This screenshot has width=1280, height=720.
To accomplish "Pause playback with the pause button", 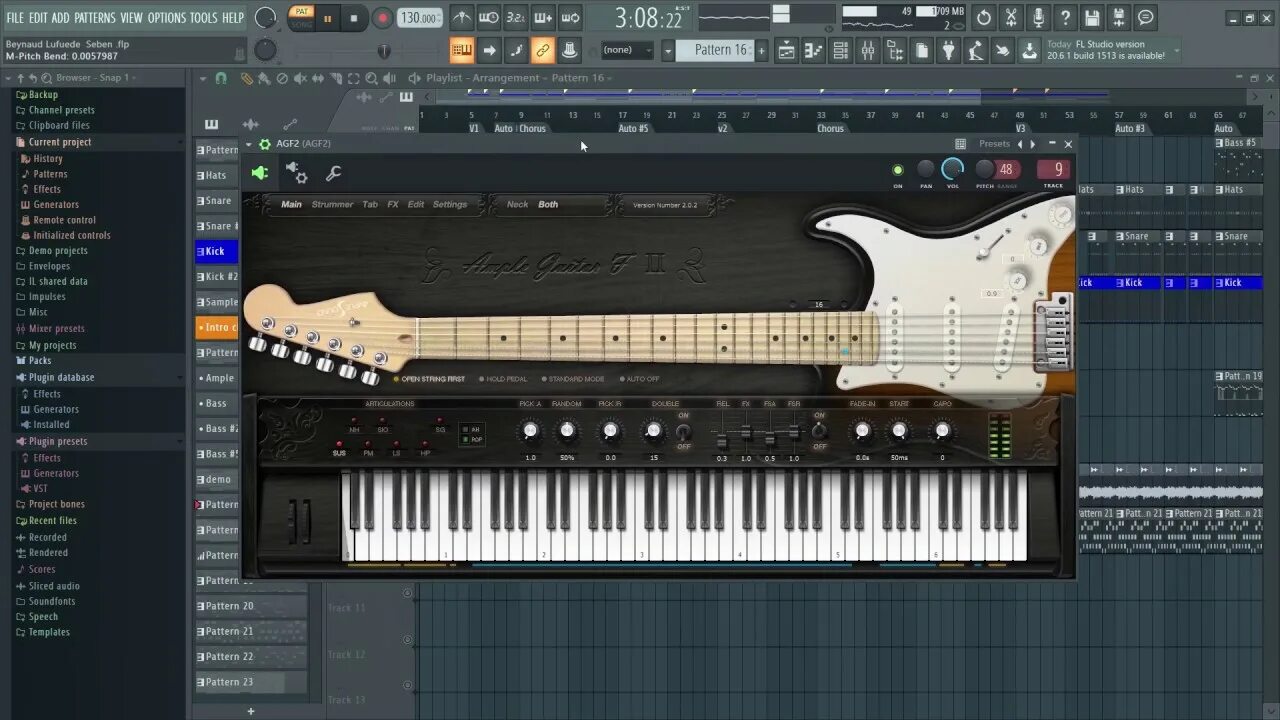I will coord(327,18).
